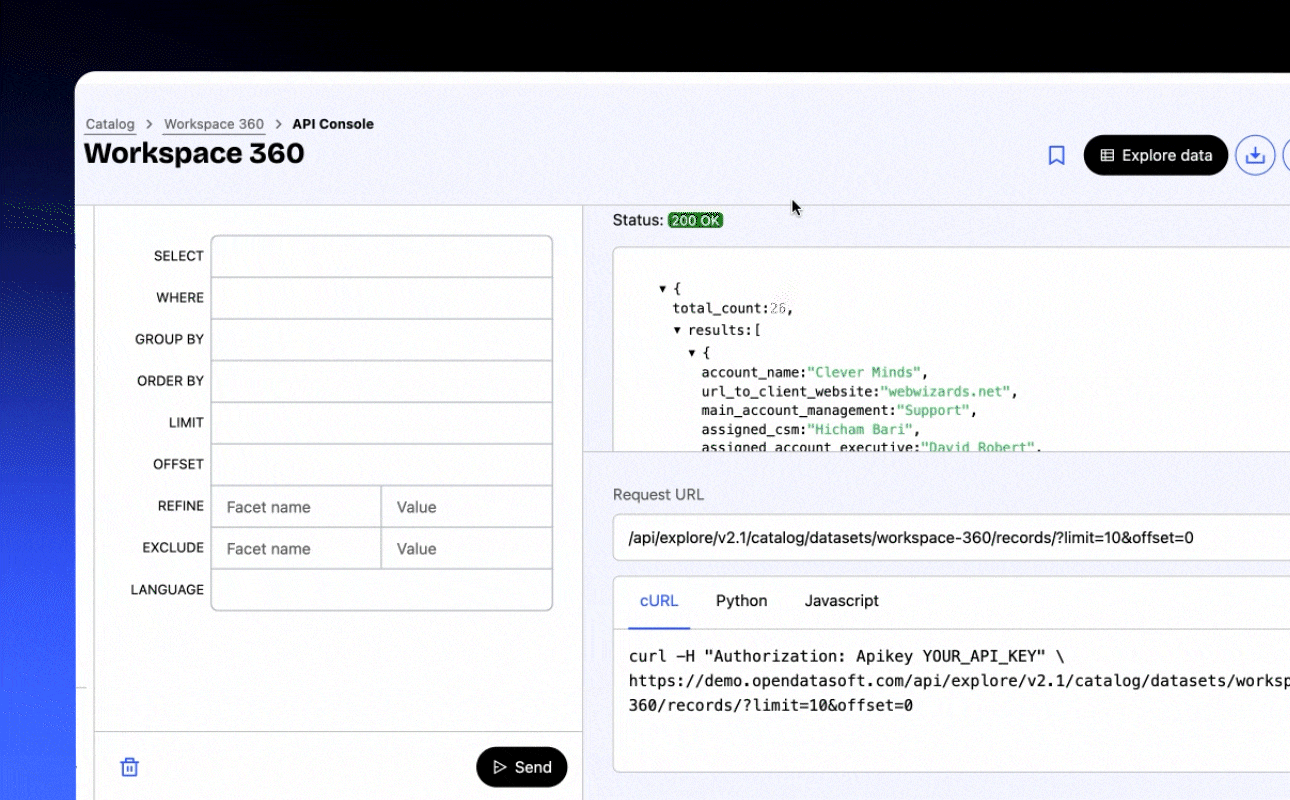Collapse the results array

[x=677, y=330]
